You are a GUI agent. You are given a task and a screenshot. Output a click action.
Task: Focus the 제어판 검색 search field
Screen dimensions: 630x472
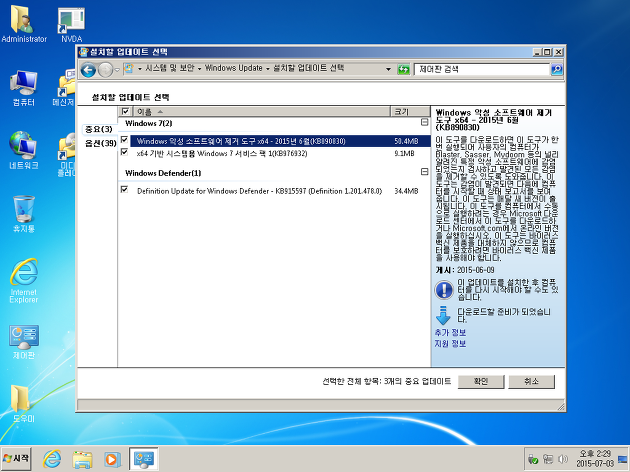[481, 69]
